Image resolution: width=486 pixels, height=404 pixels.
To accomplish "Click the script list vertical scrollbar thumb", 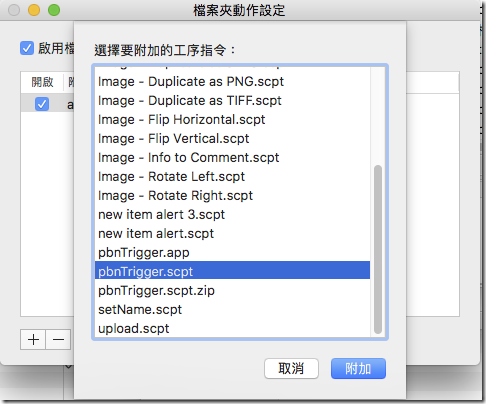I will tap(378, 249).
